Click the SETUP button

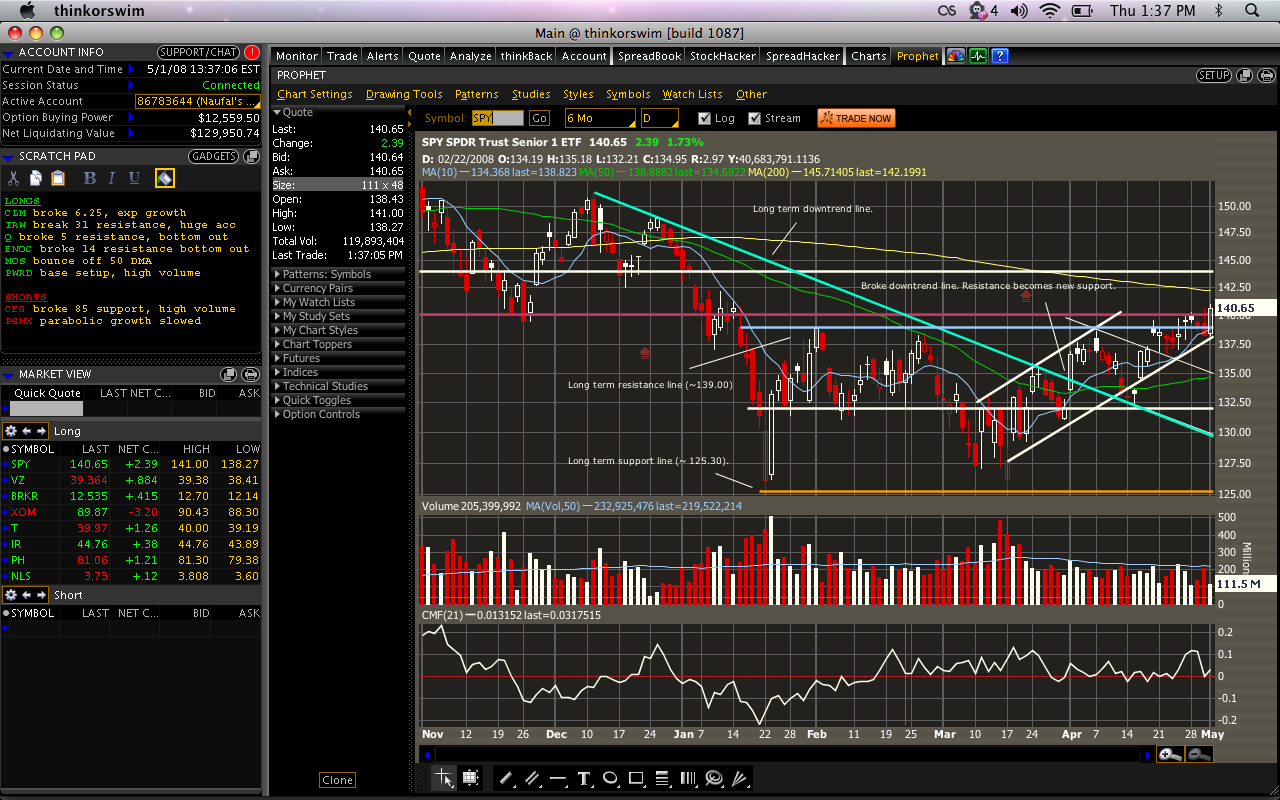tap(1214, 75)
